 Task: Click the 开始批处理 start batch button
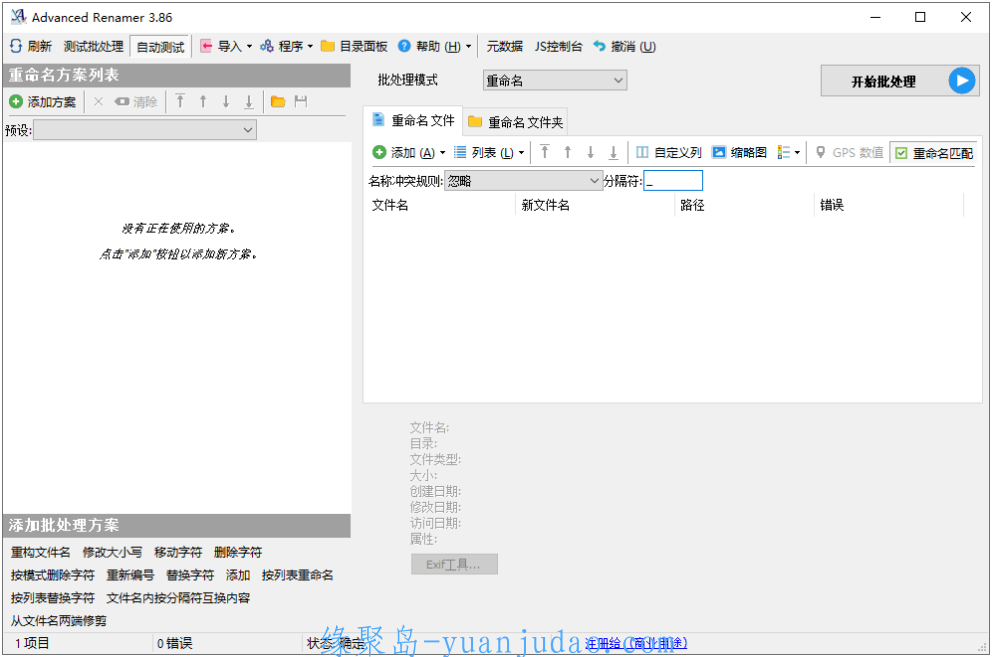(x=900, y=81)
